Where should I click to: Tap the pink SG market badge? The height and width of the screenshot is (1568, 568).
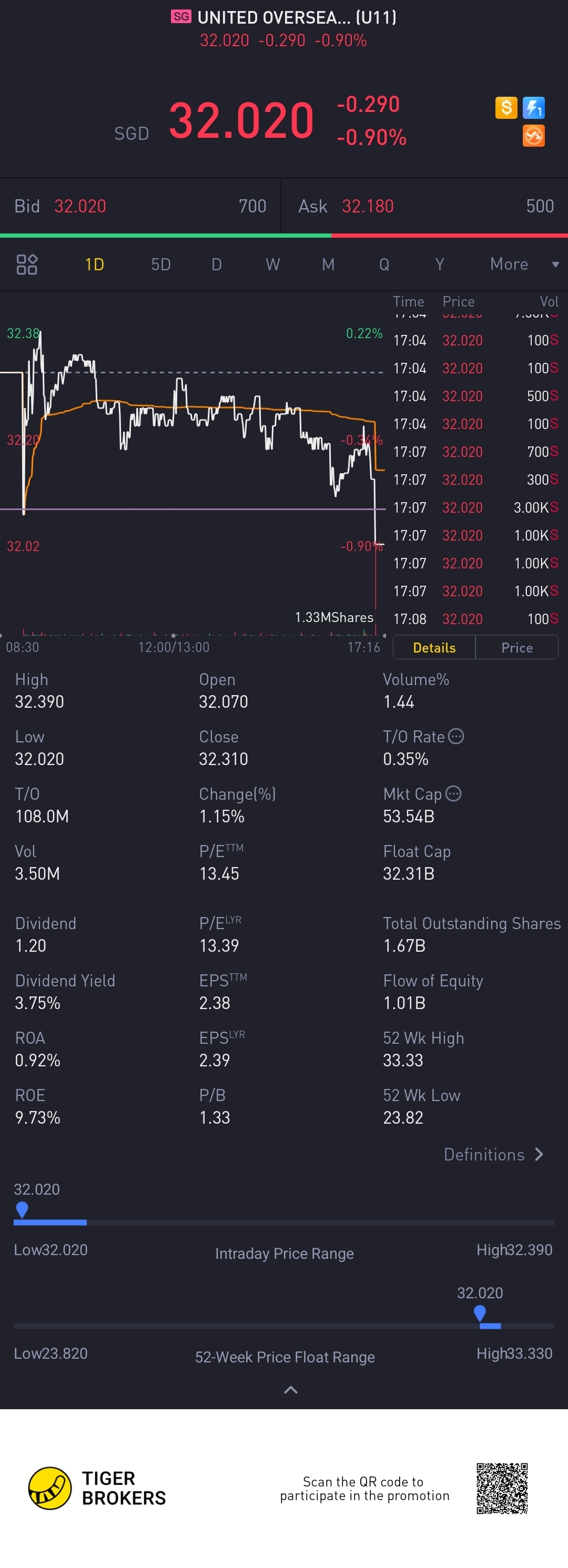pyautogui.click(x=181, y=16)
